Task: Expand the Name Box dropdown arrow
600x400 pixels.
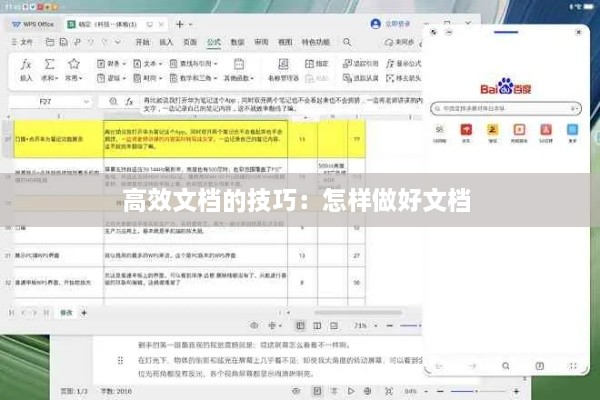Action: (86, 101)
